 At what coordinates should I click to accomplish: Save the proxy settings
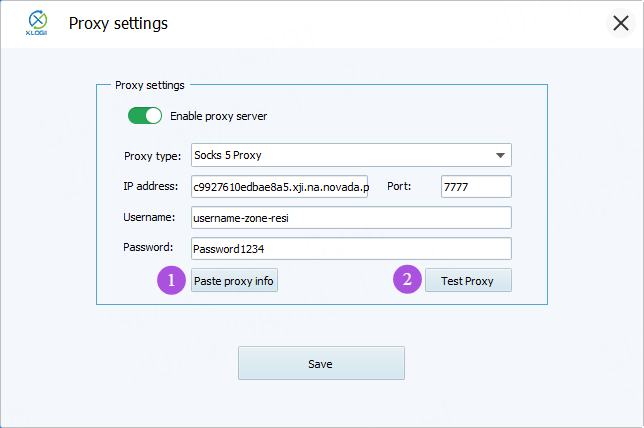point(321,363)
